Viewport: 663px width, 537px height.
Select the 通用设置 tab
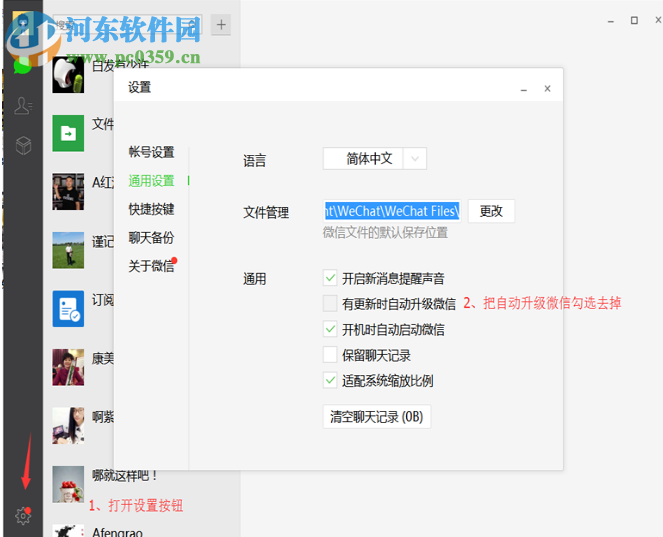coord(151,181)
